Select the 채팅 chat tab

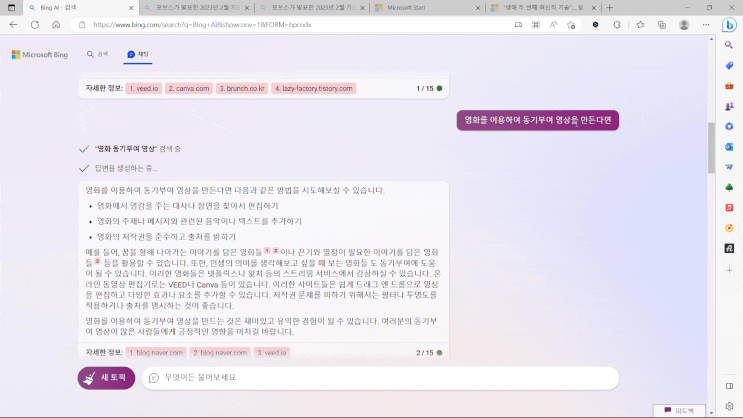coord(138,54)
